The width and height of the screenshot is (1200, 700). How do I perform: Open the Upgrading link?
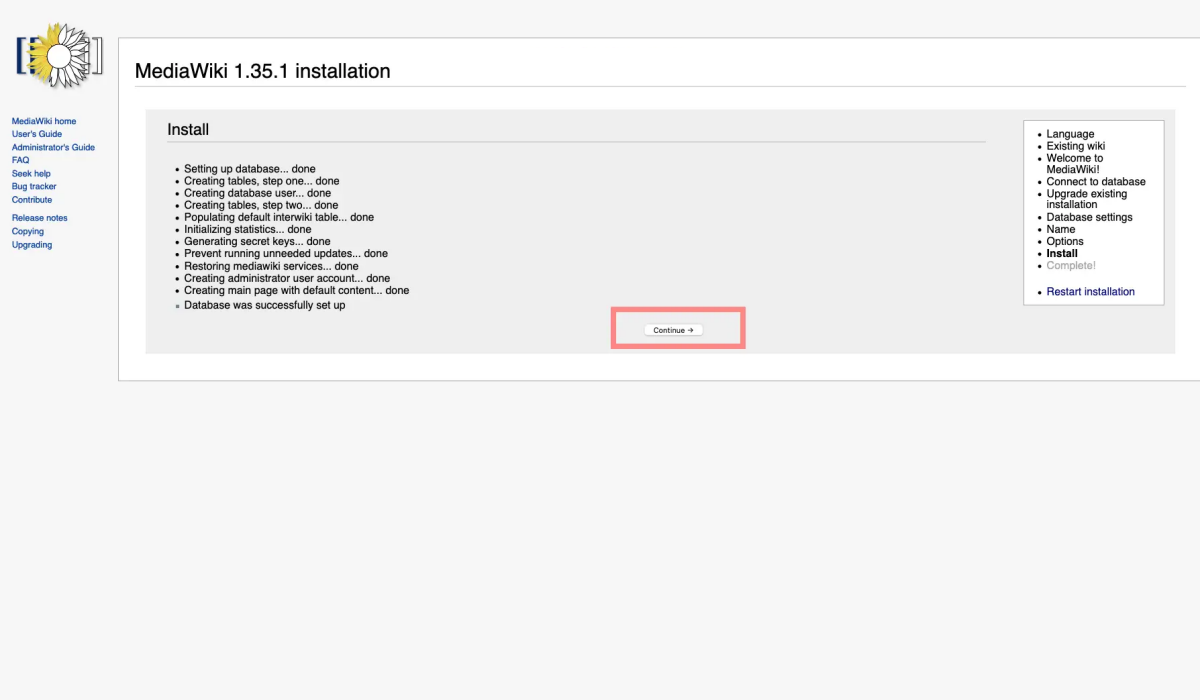tap(32, 244)
